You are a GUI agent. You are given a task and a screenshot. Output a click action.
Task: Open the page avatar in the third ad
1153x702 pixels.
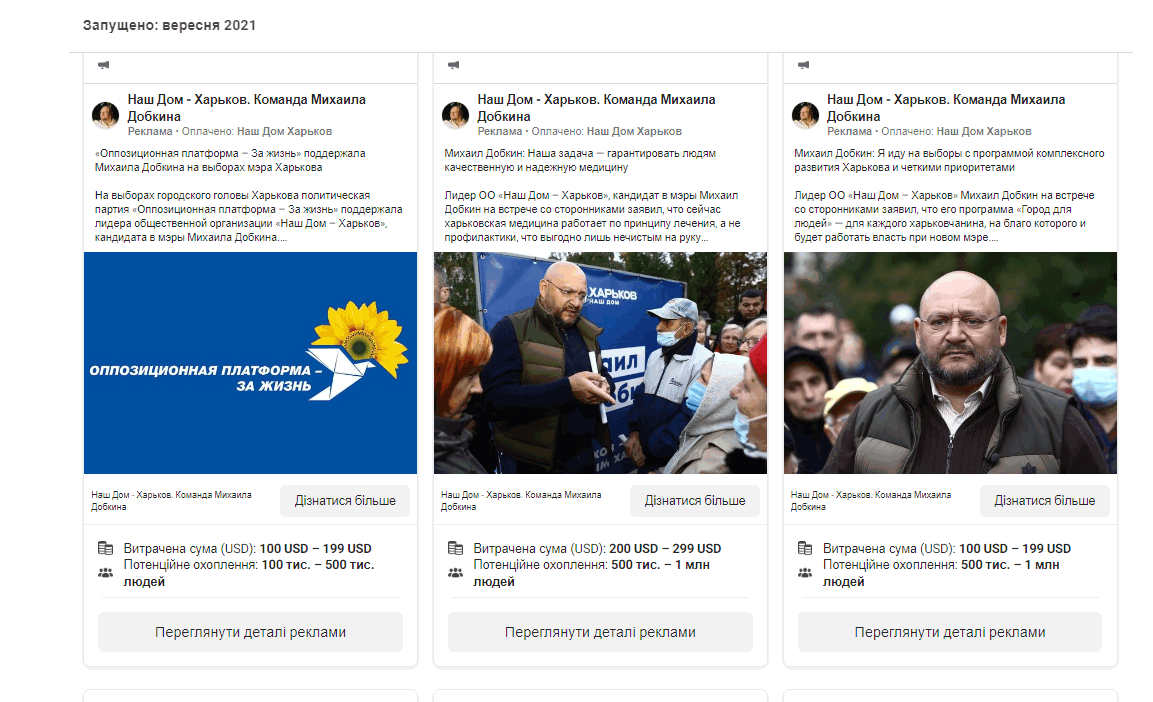click(x=806, y=115)
